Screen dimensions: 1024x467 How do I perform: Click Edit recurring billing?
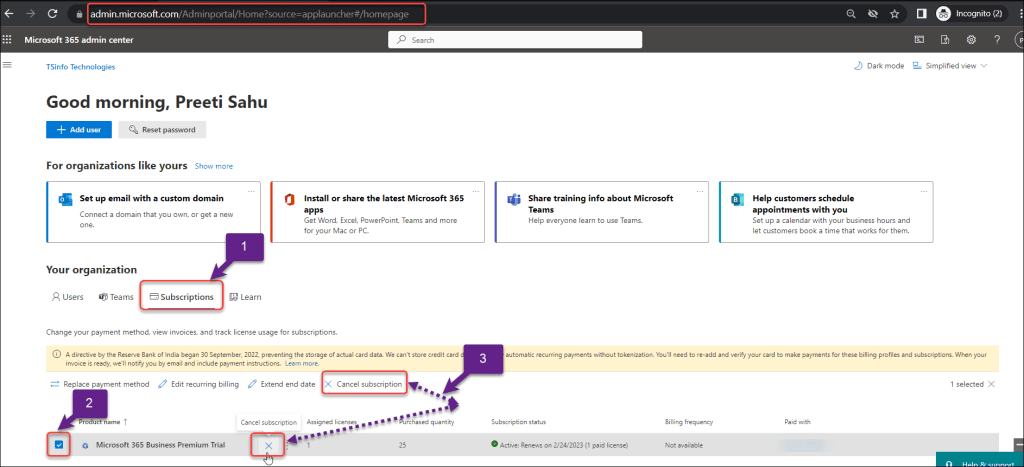pyautogui.click(x=199, y=384)
